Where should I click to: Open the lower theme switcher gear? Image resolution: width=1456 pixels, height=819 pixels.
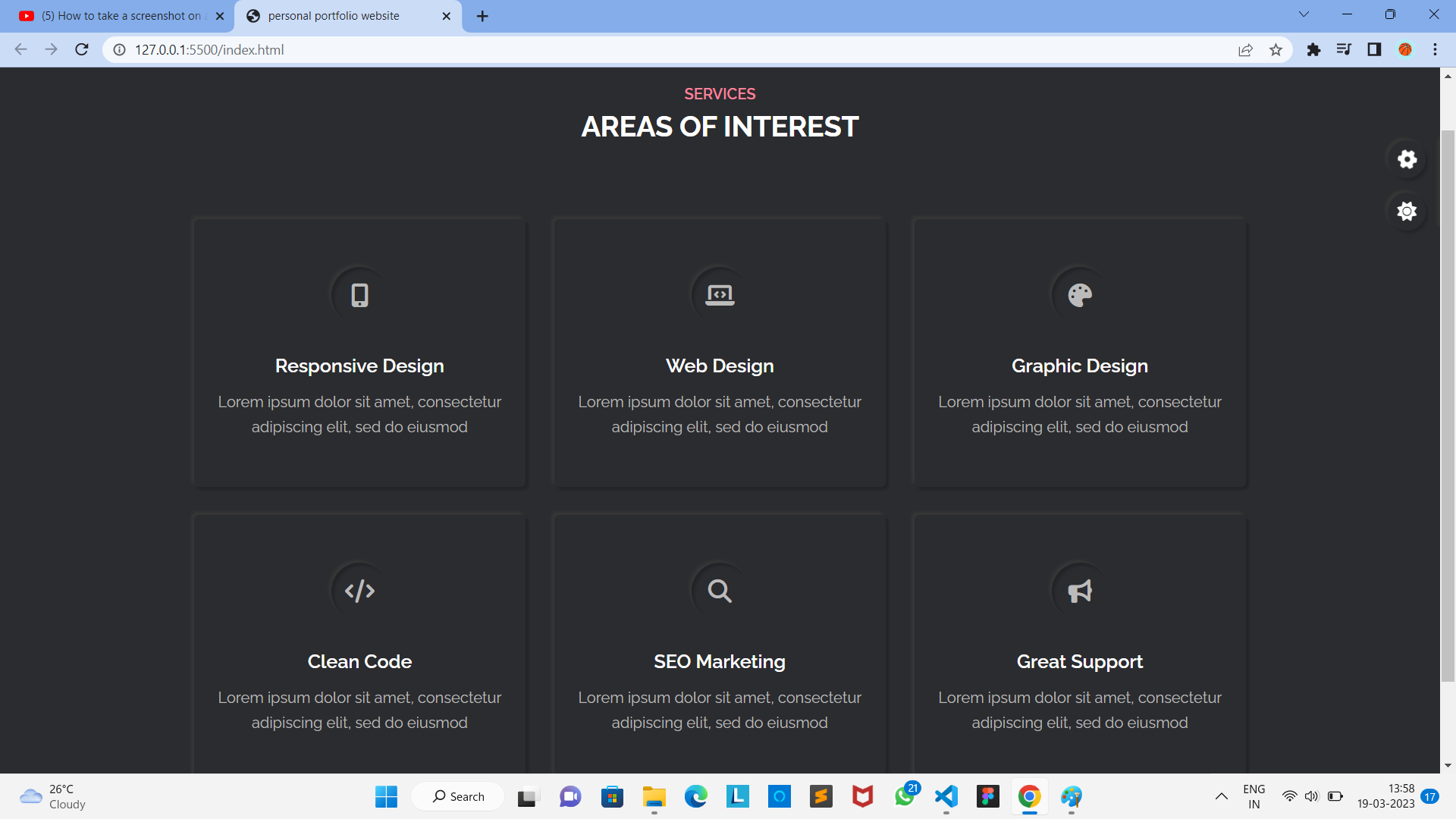pyautogui.click(x=1407, y=212)
